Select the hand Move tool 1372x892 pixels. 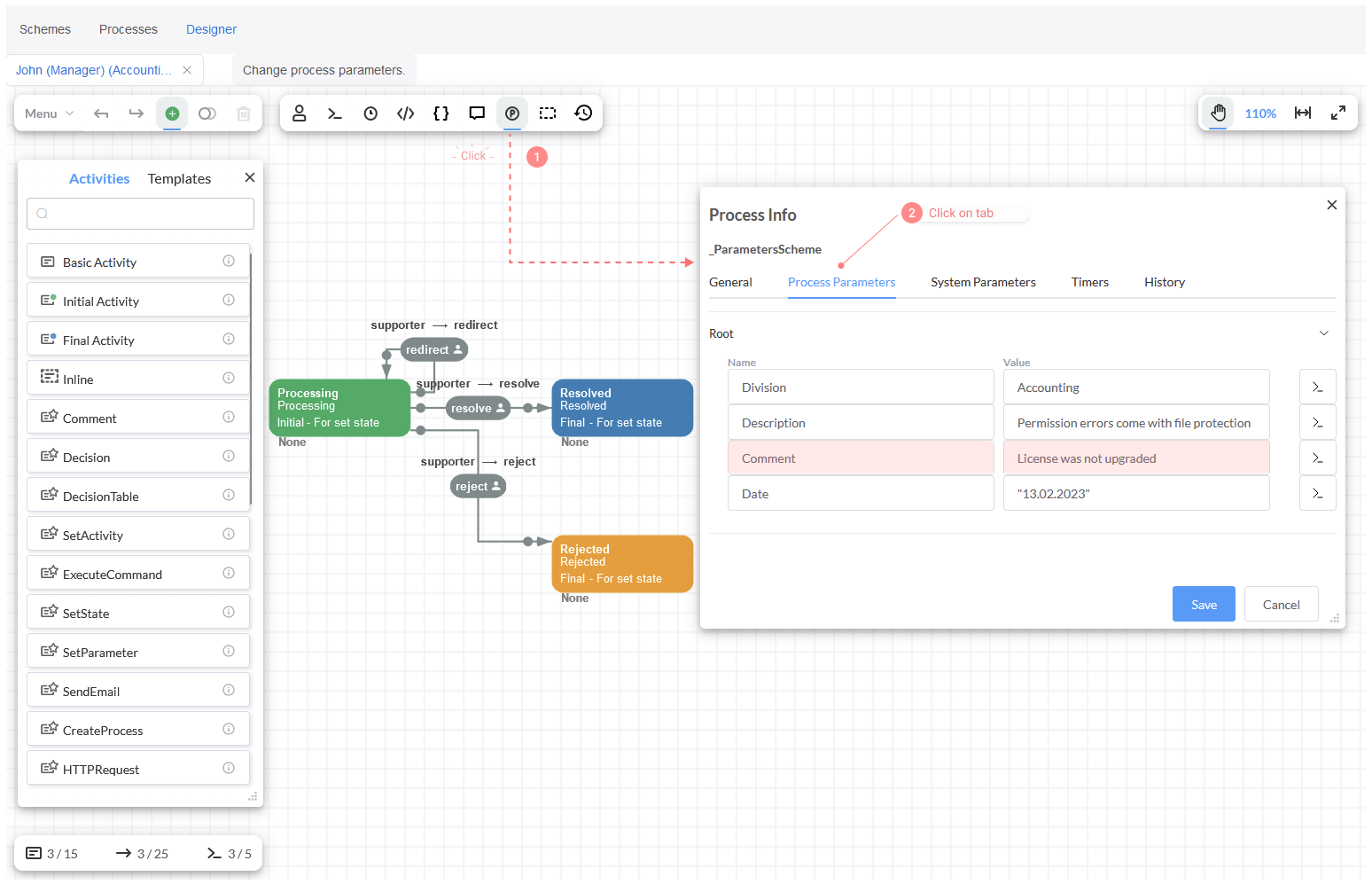pyautogui.click(x=1219, y=113)
